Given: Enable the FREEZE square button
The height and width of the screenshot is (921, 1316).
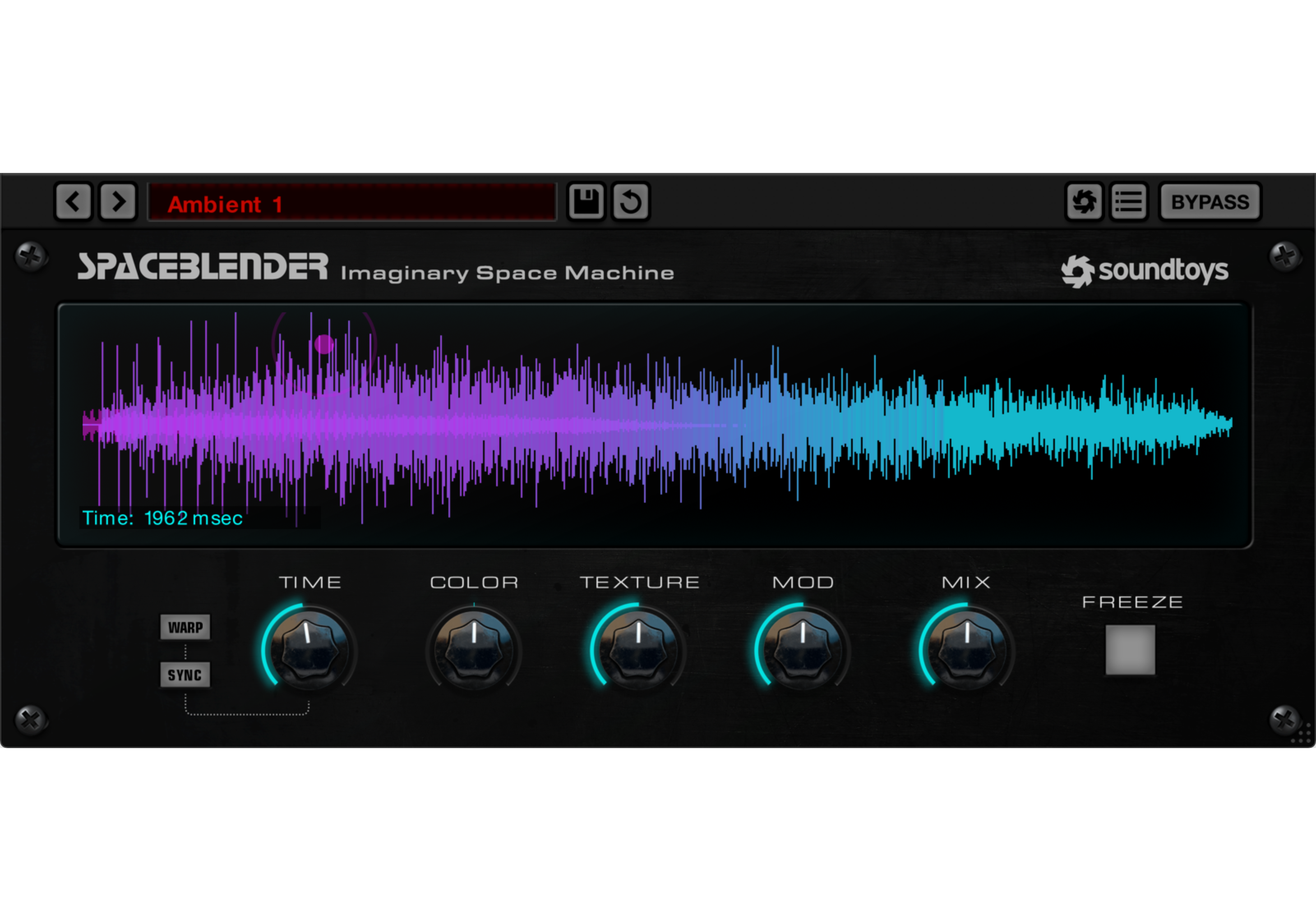Looking at the screenshot, I should pyautogui.click(x=1130, y=649).
